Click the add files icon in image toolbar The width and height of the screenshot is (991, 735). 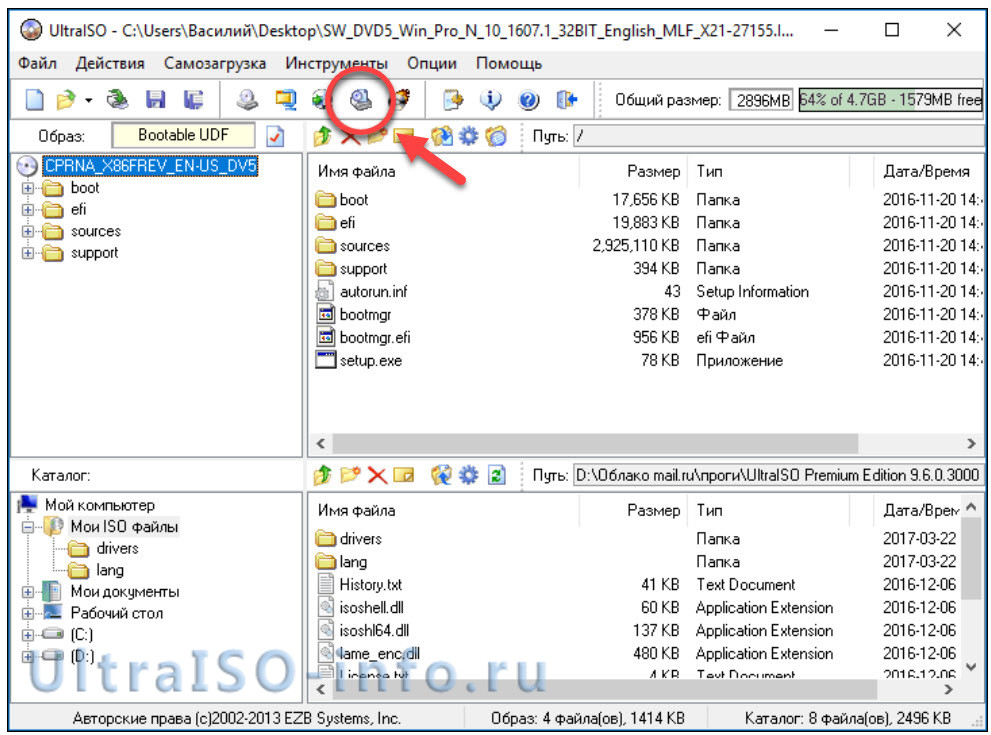pyautogui.click(x=442, y=136)
